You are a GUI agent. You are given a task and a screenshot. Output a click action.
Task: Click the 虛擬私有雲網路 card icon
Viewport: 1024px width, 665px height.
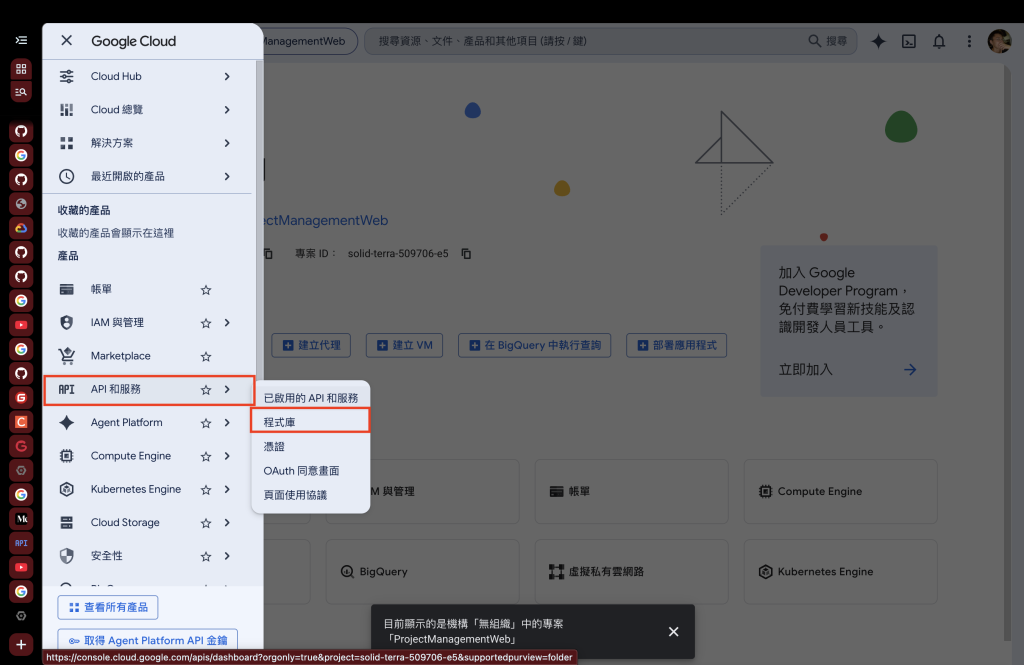[x=556, y=572]
